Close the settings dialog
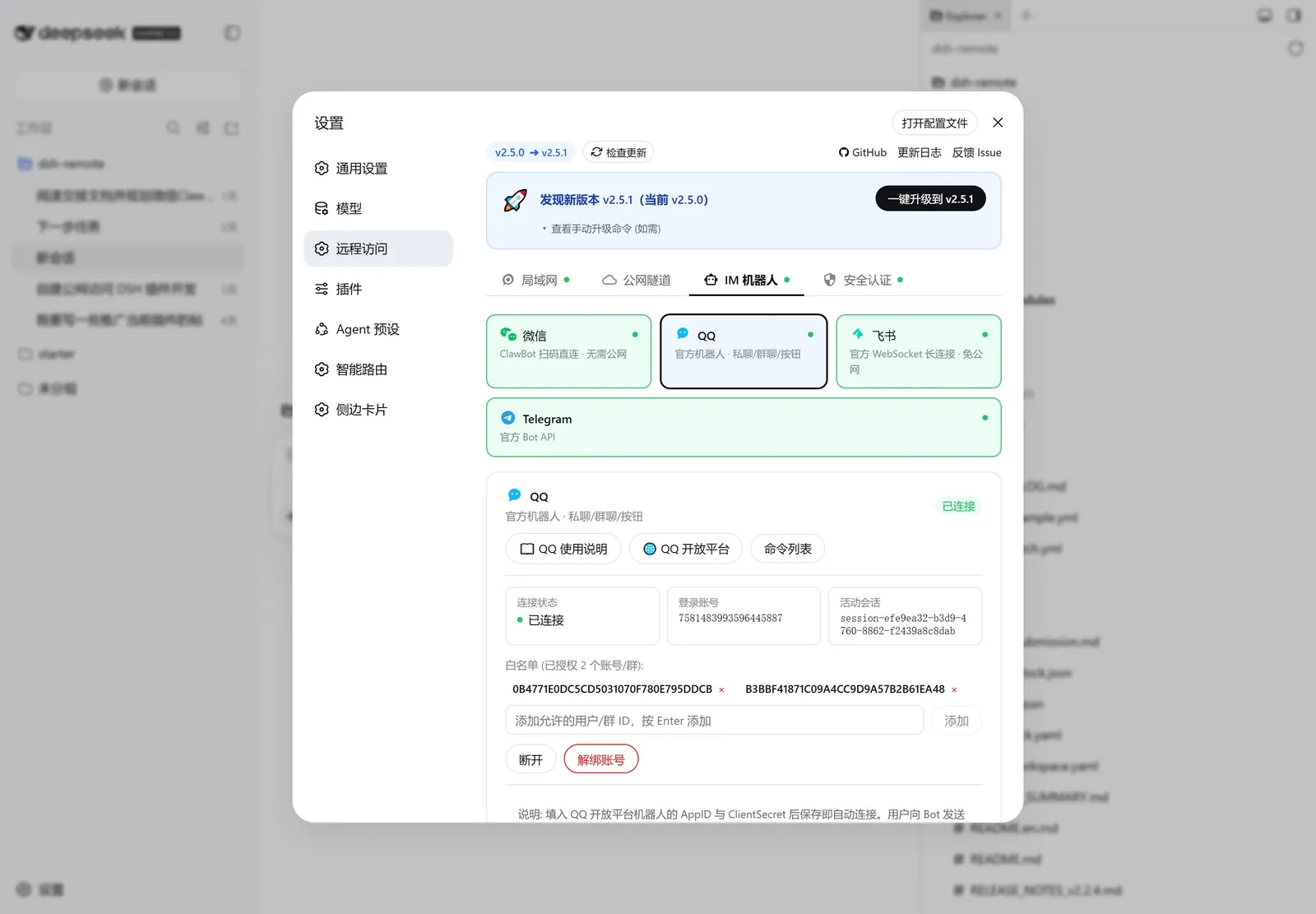 coord(998,123)
